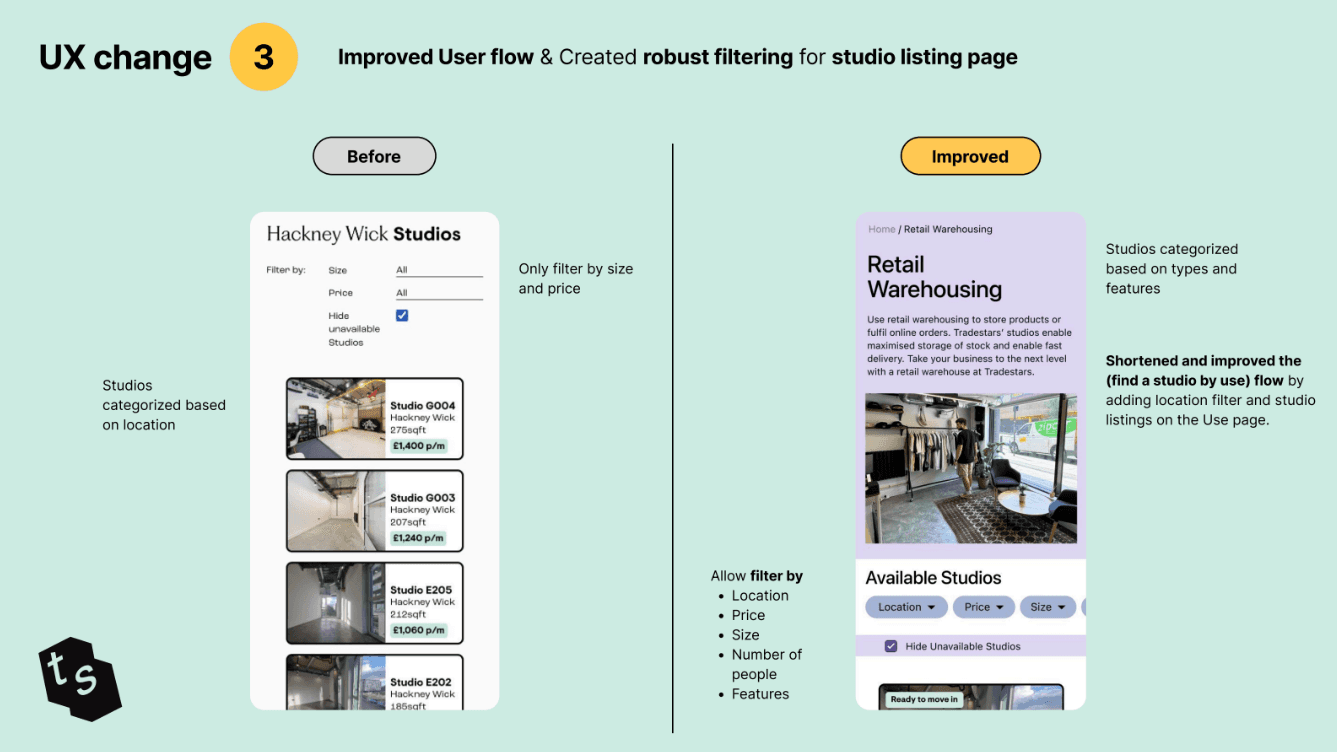Screen dimensions: 1337x752
Task: Click the '275sqft' size text
Action: pos(408,430)
